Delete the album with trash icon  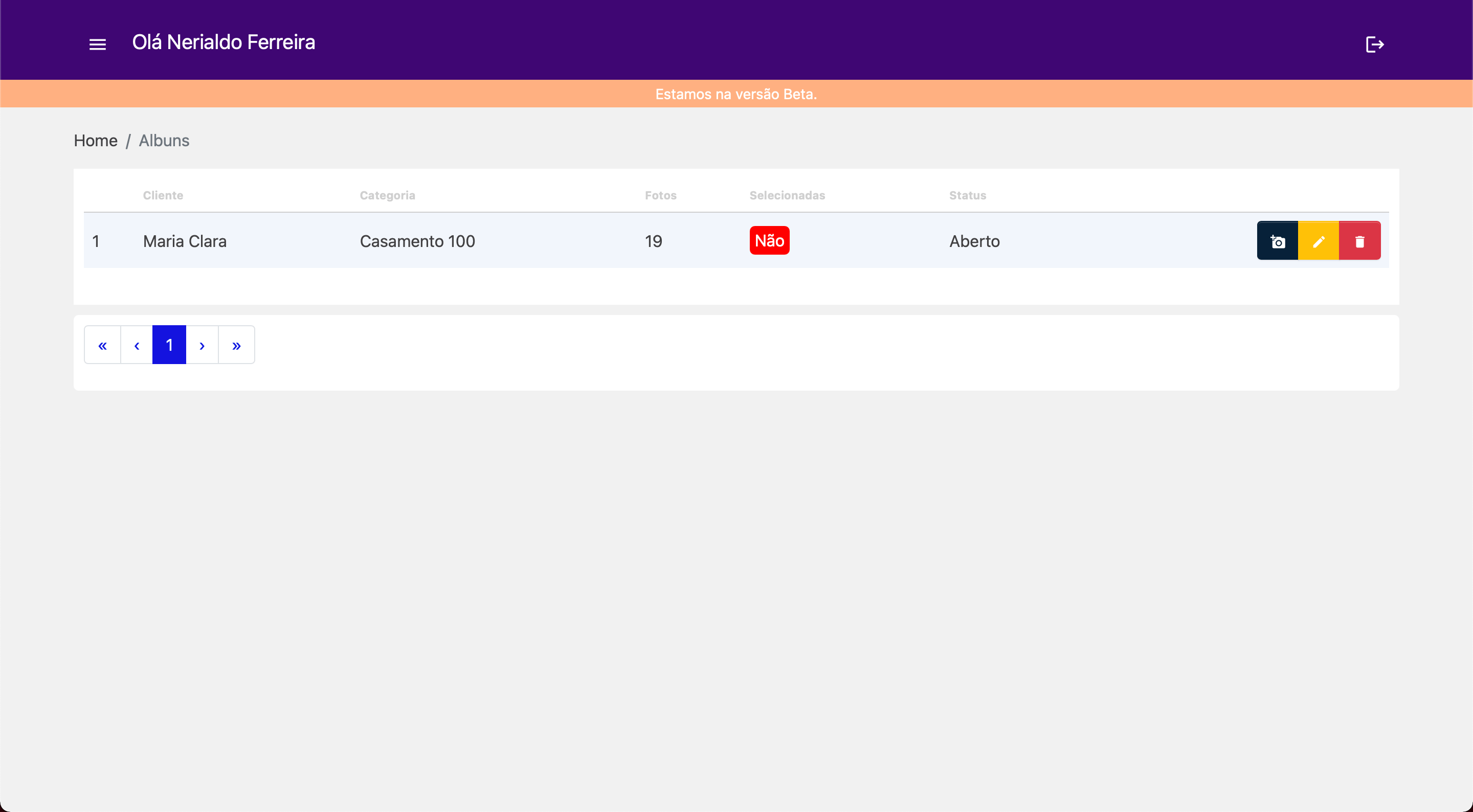coord(1360,241)
